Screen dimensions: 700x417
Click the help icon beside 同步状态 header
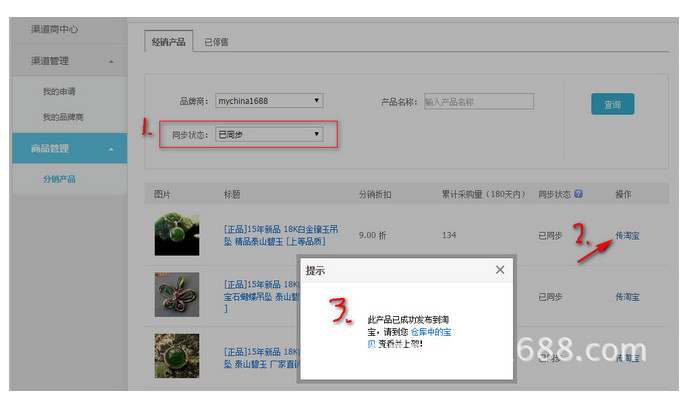click(x=578, y=194)
